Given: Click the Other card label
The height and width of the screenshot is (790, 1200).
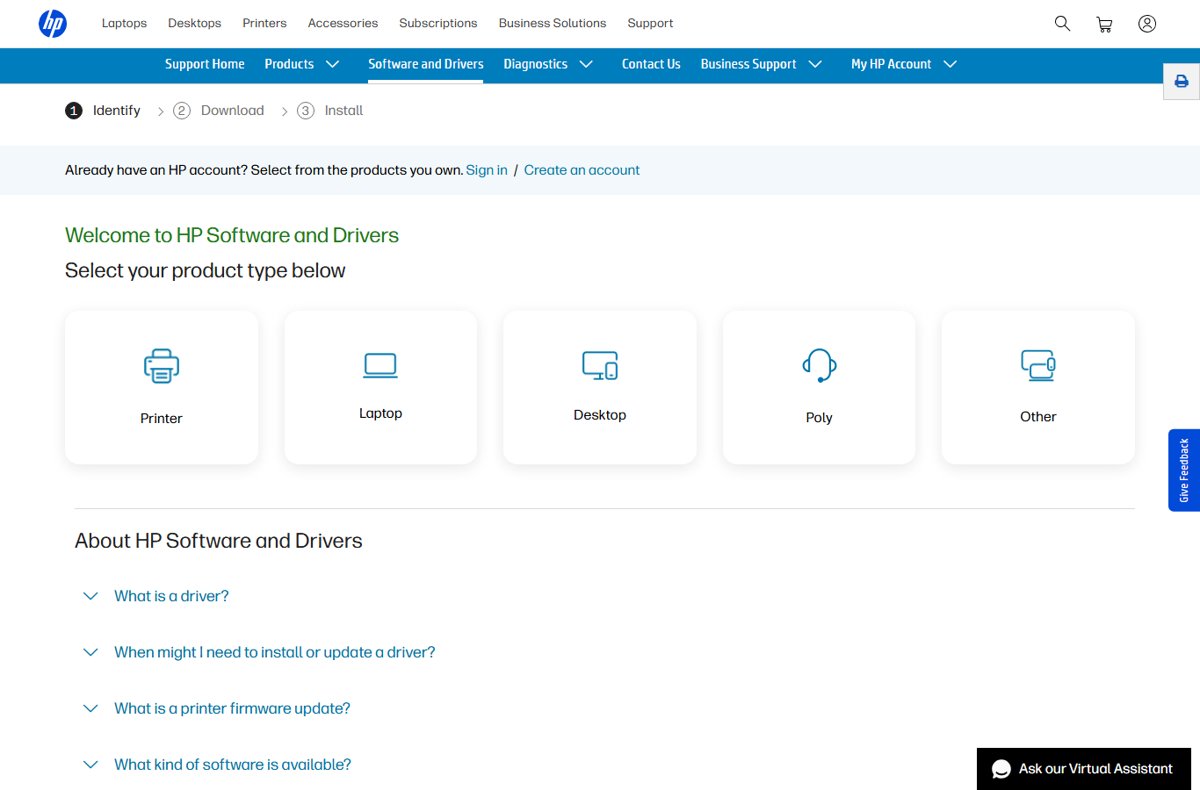Looking at the screenshot, I should point(1038,416).
